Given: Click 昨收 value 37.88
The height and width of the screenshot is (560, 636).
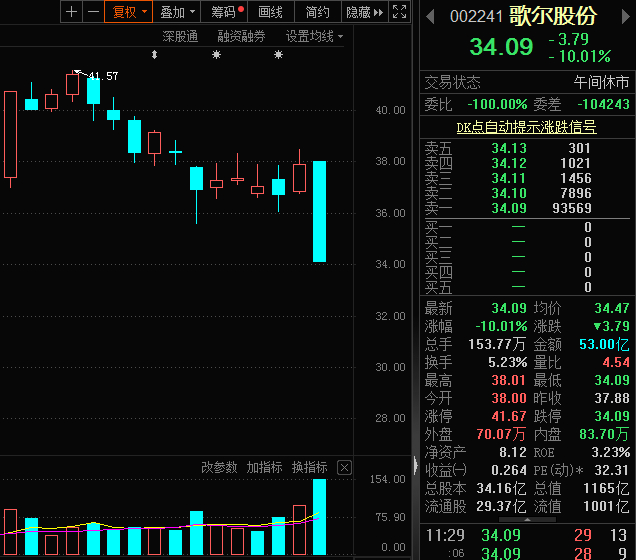Looking at the screenshot, I should click(x=612, y=398).
